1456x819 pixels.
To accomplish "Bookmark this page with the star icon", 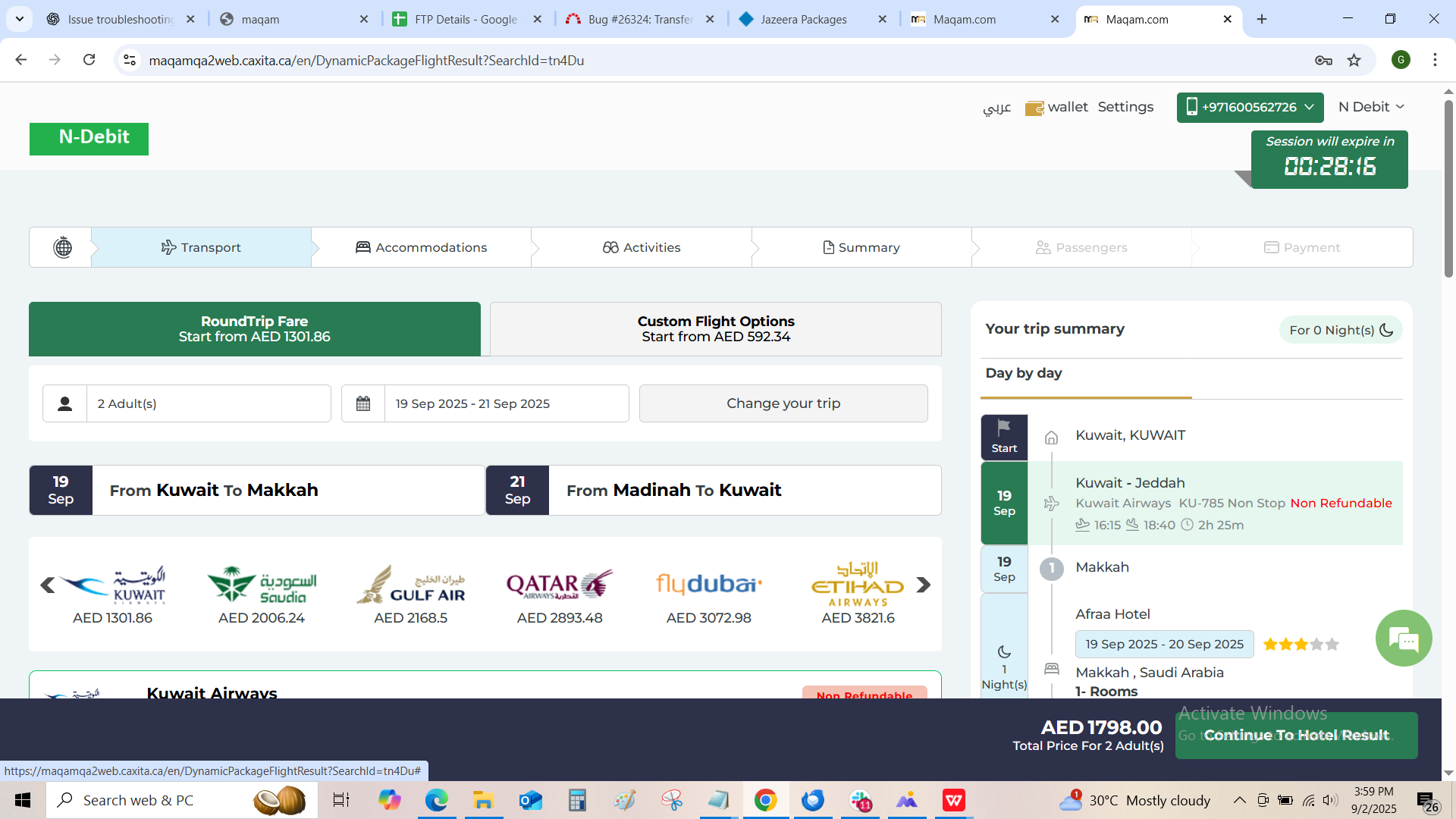I will click(1354, 61).
